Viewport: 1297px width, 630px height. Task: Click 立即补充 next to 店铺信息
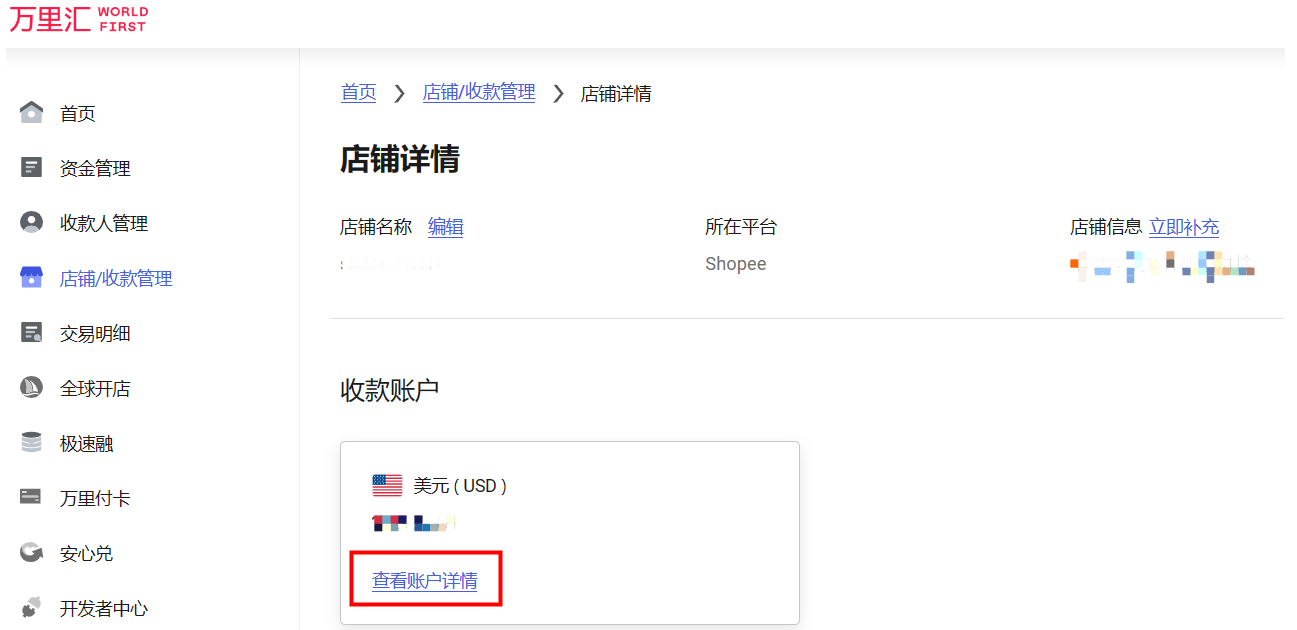pos(1184,227)
